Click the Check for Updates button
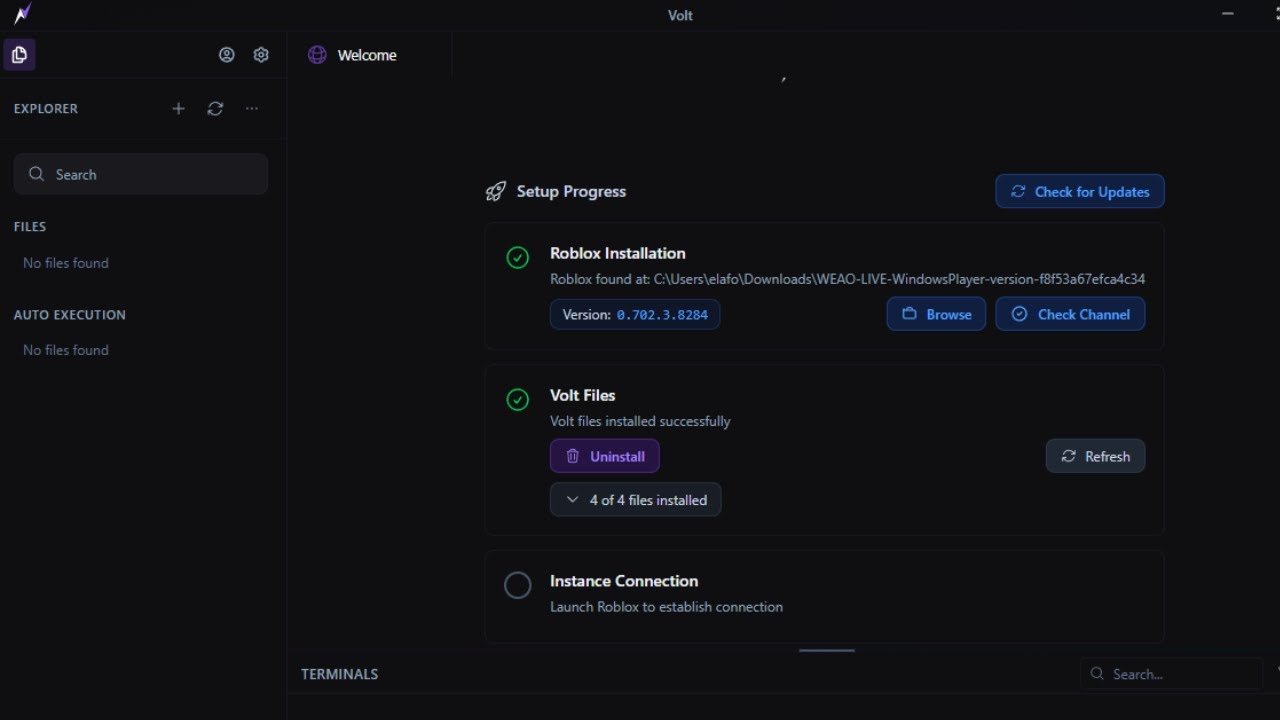The height and width of the screenshot is (720, 1280). pos(1080,192)
